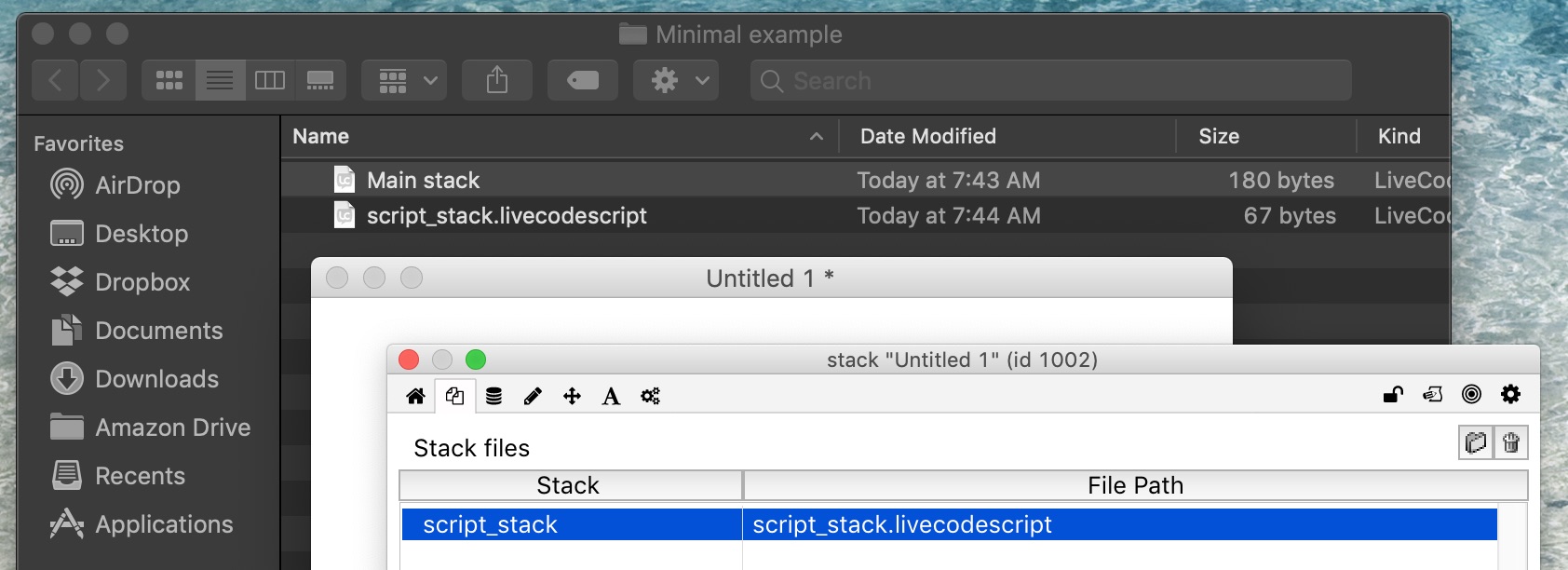Image resolution: width=1568 pixels, height=570 pixels.
Task: Open the Basic (home) inspector tab
Action: (x=416, y=396)
